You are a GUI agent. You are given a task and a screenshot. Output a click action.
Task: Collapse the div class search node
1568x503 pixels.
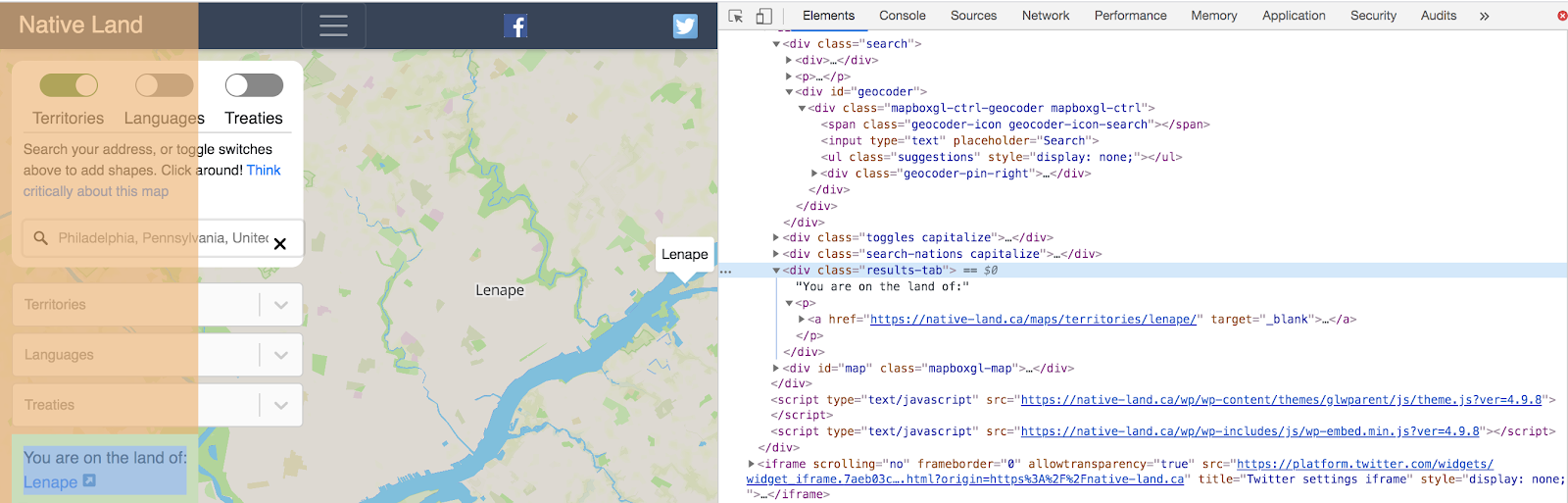click(x=776, y=44)
